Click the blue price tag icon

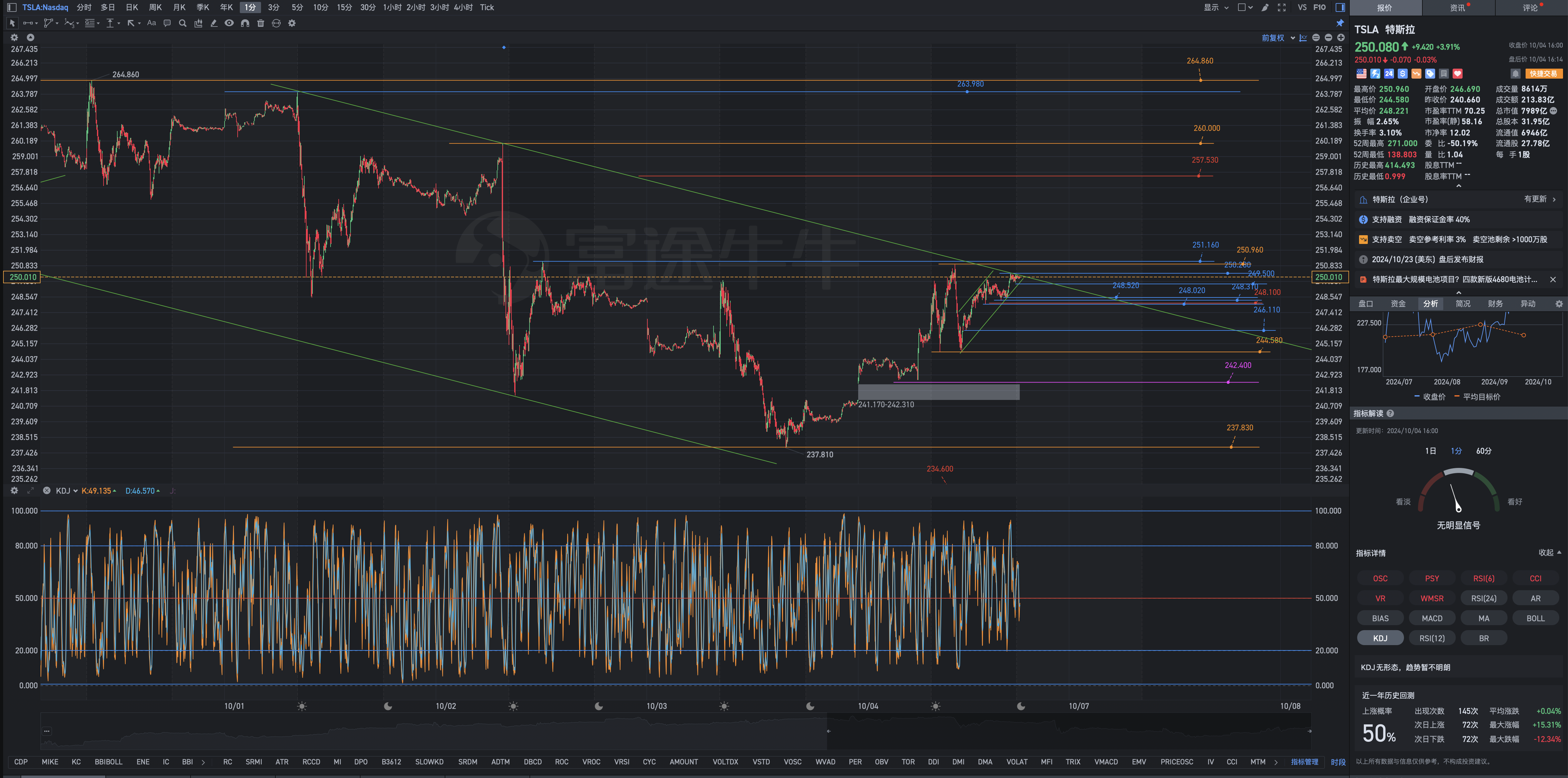1430,74
